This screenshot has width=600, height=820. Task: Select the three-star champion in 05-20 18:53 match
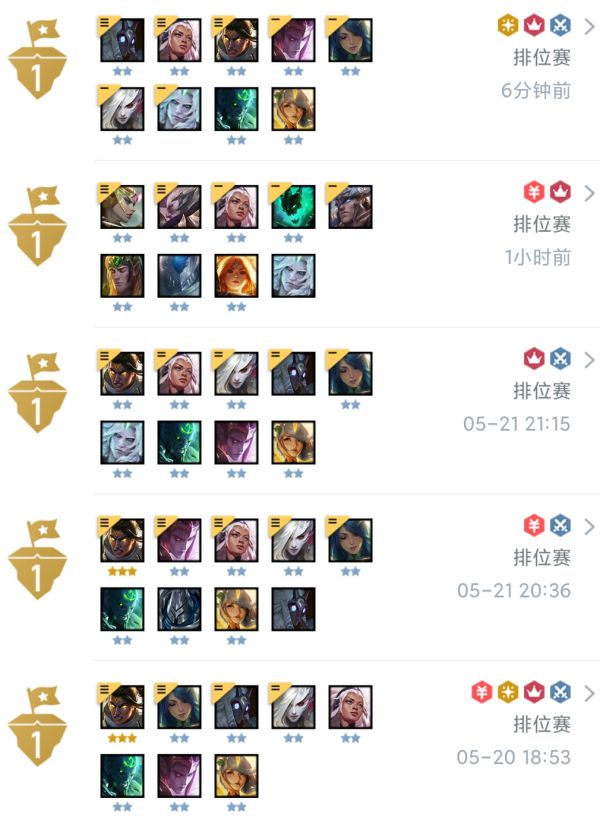[122, 707]
